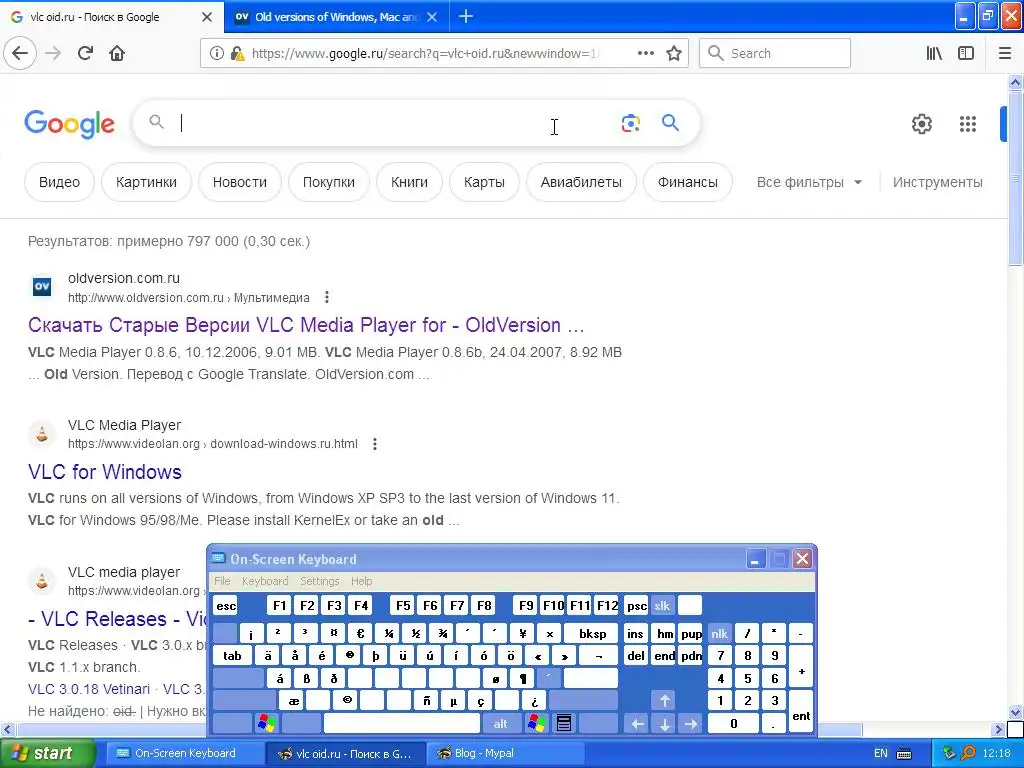Show site information icon in address bar
The image size is (1024, 768).
(217, 54)
